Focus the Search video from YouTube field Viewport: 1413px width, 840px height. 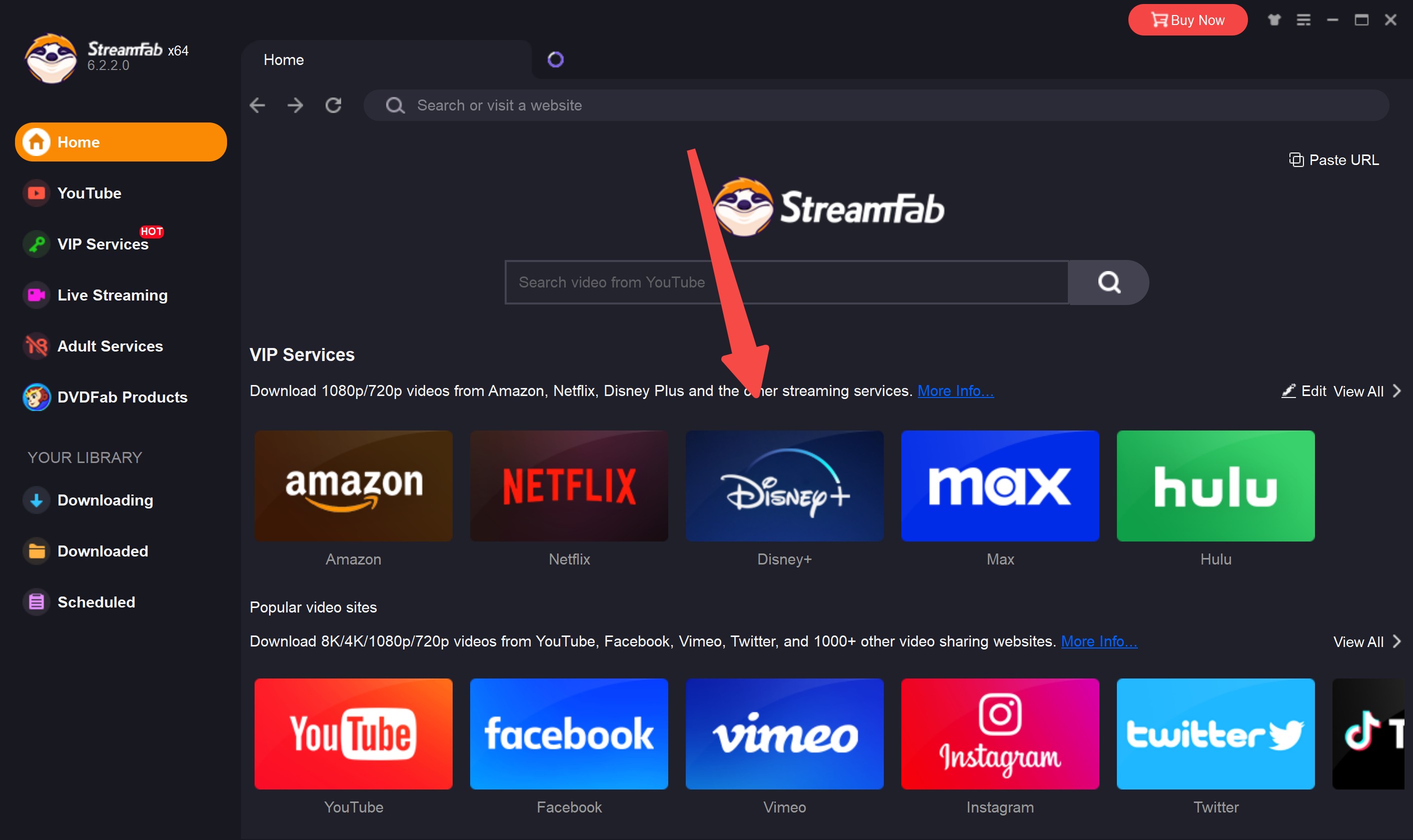(787, 282)
